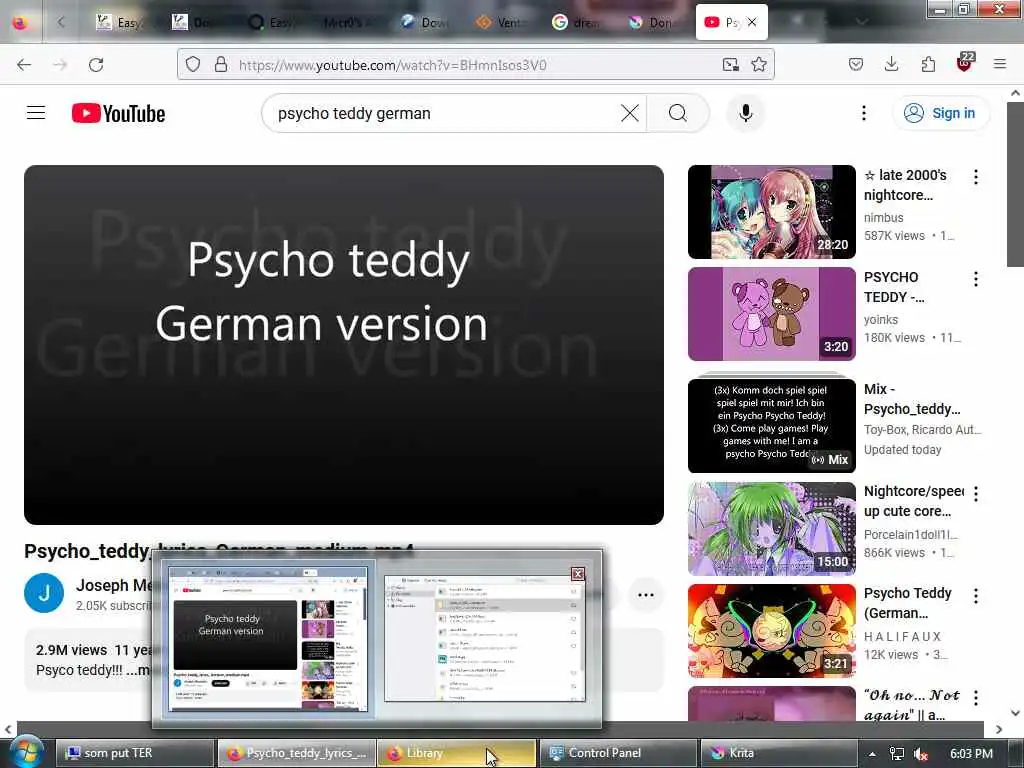1024x768 pixels.
Task: Close the Library taskbar preview window
Action: [577, 573]
